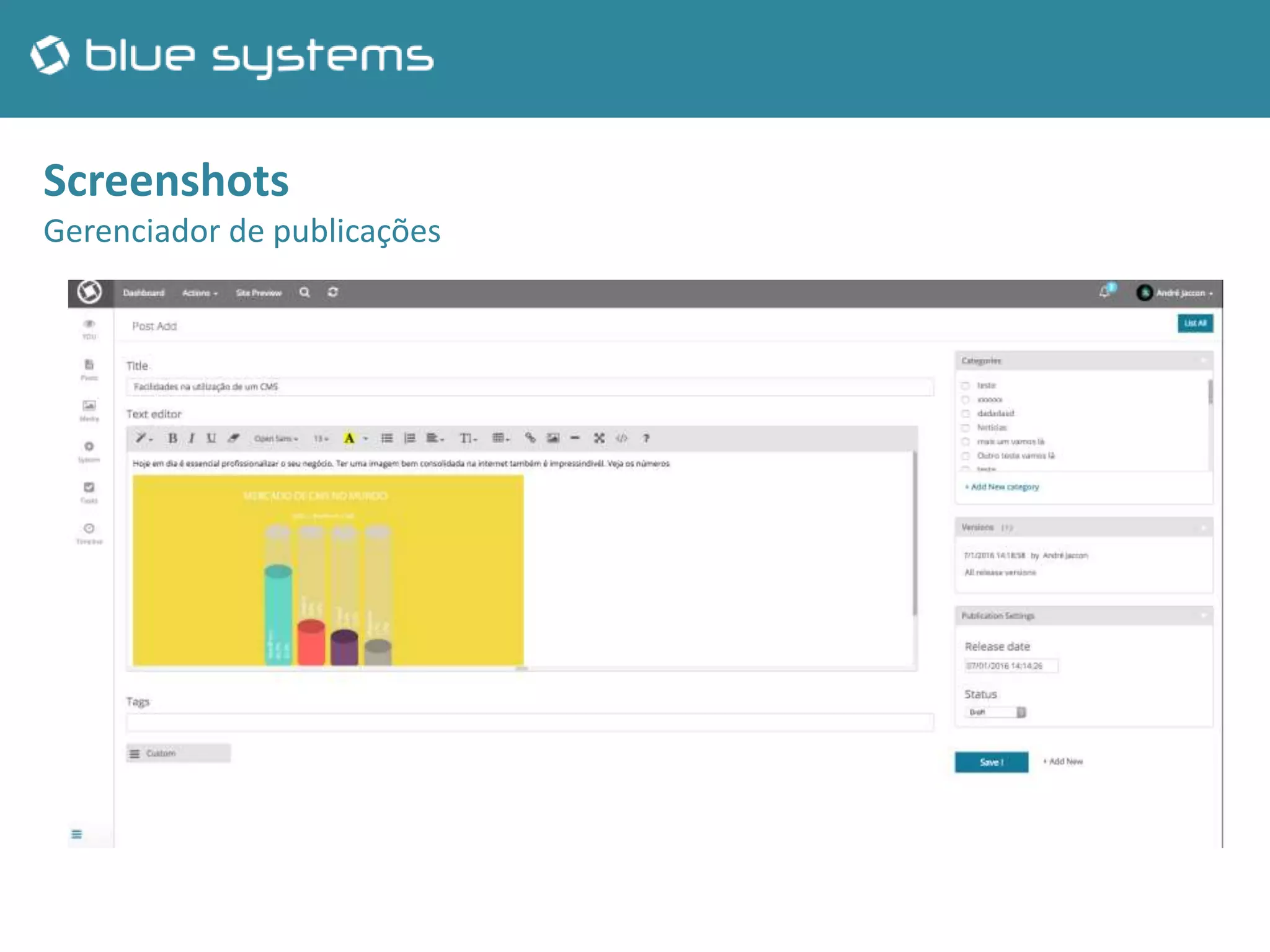Tick the 'Outro teste vamos lá' category
The image size is (1270, 952).
[966, 456]
